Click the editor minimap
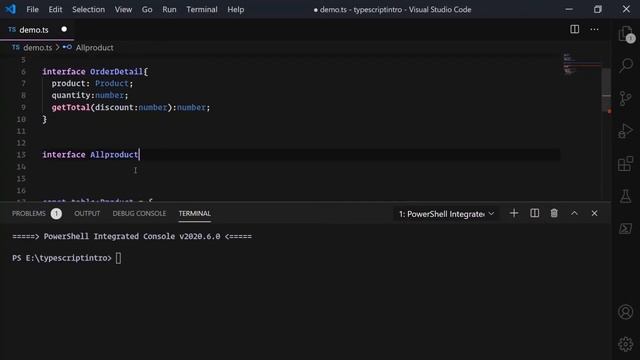Screen dimensions: 640x360 tap(581, 64)
